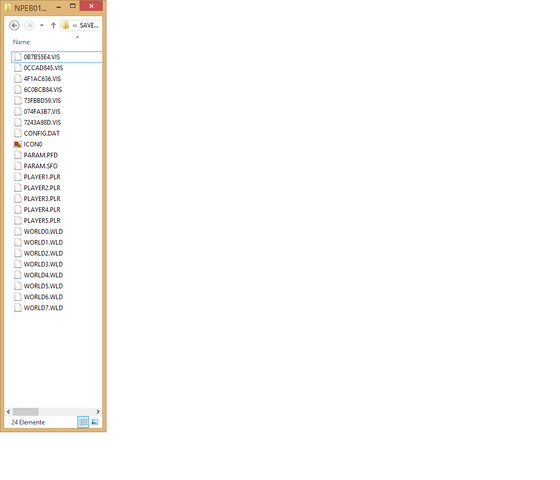Sort files by Name column header
This screenshot has width=560, height=480.
21,42
